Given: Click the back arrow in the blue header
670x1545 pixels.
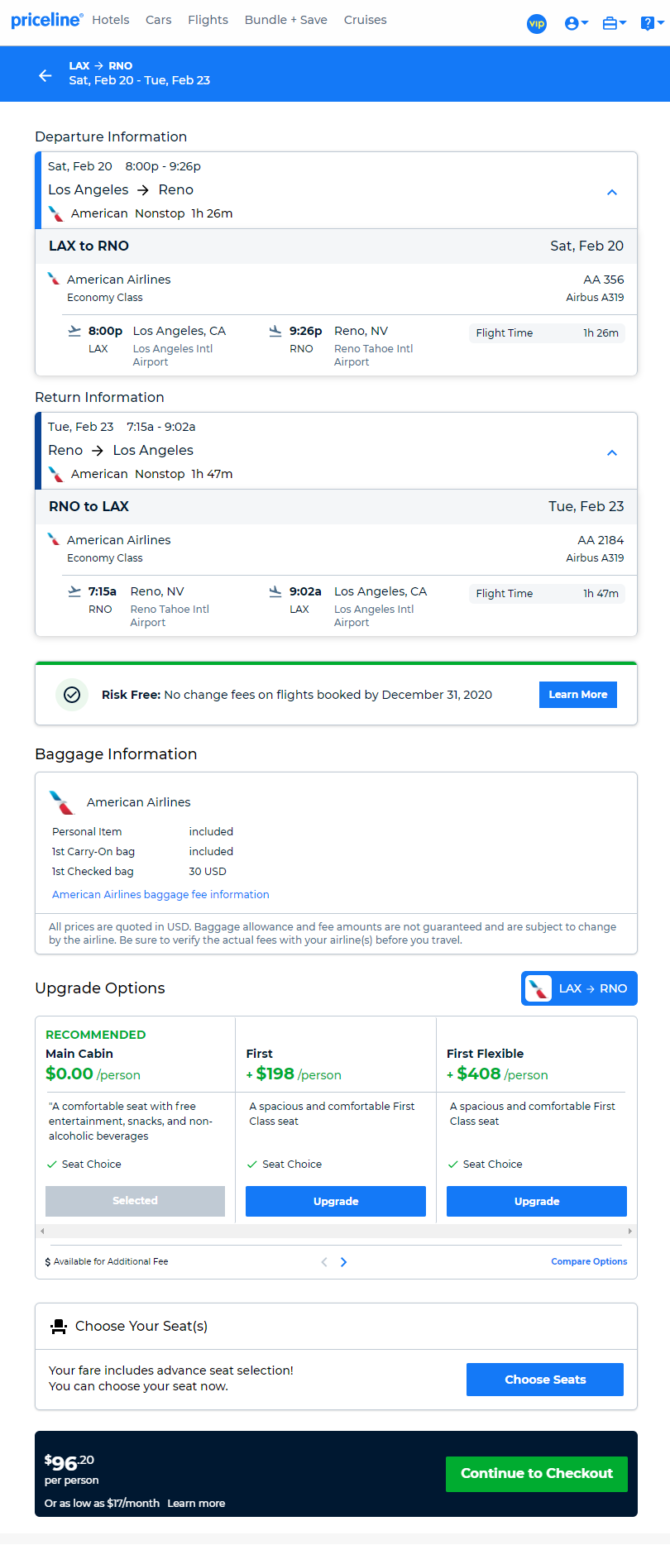Looking at the screenshot, I should [x=45, y=75].
